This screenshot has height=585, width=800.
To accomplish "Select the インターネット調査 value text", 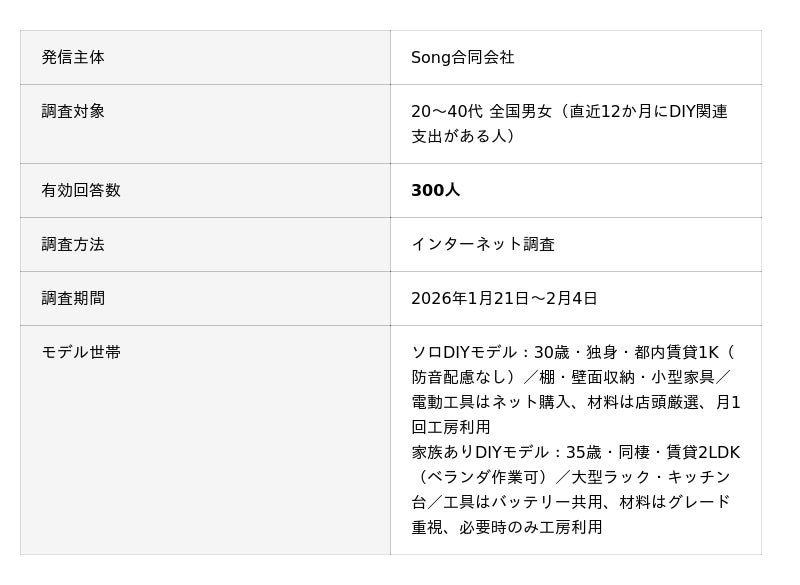I will [482, 245].
